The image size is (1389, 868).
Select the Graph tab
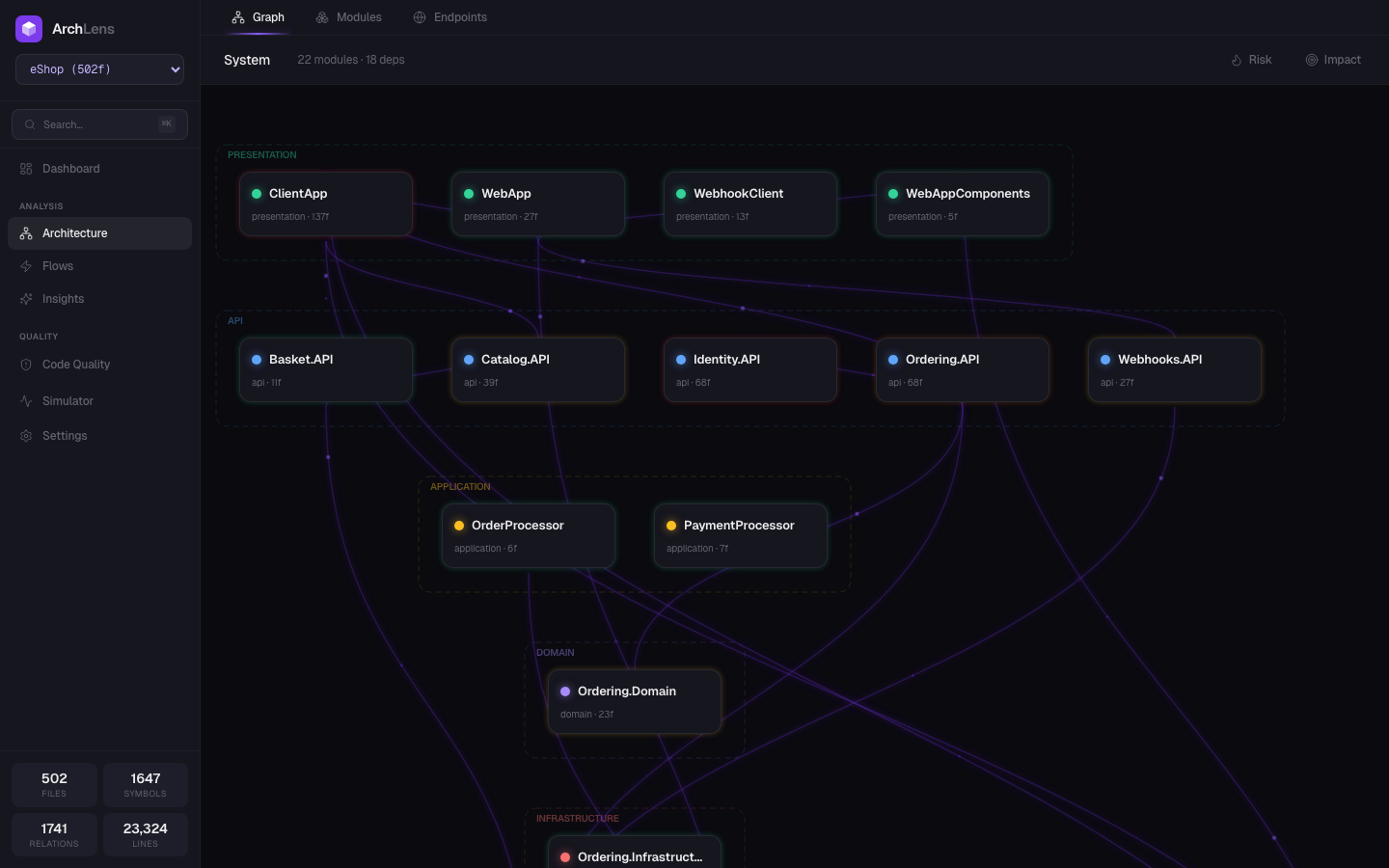259,17
